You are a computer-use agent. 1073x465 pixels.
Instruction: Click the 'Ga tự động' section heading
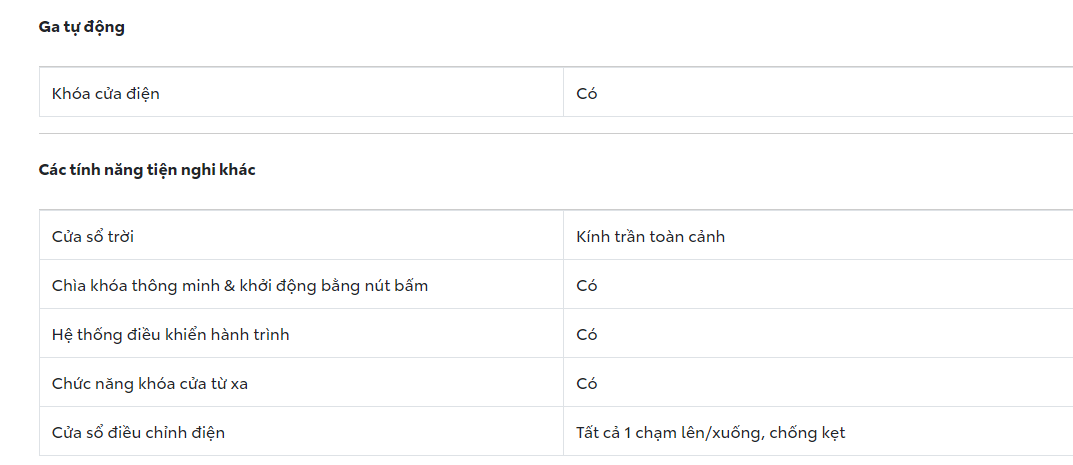(81, 27)
